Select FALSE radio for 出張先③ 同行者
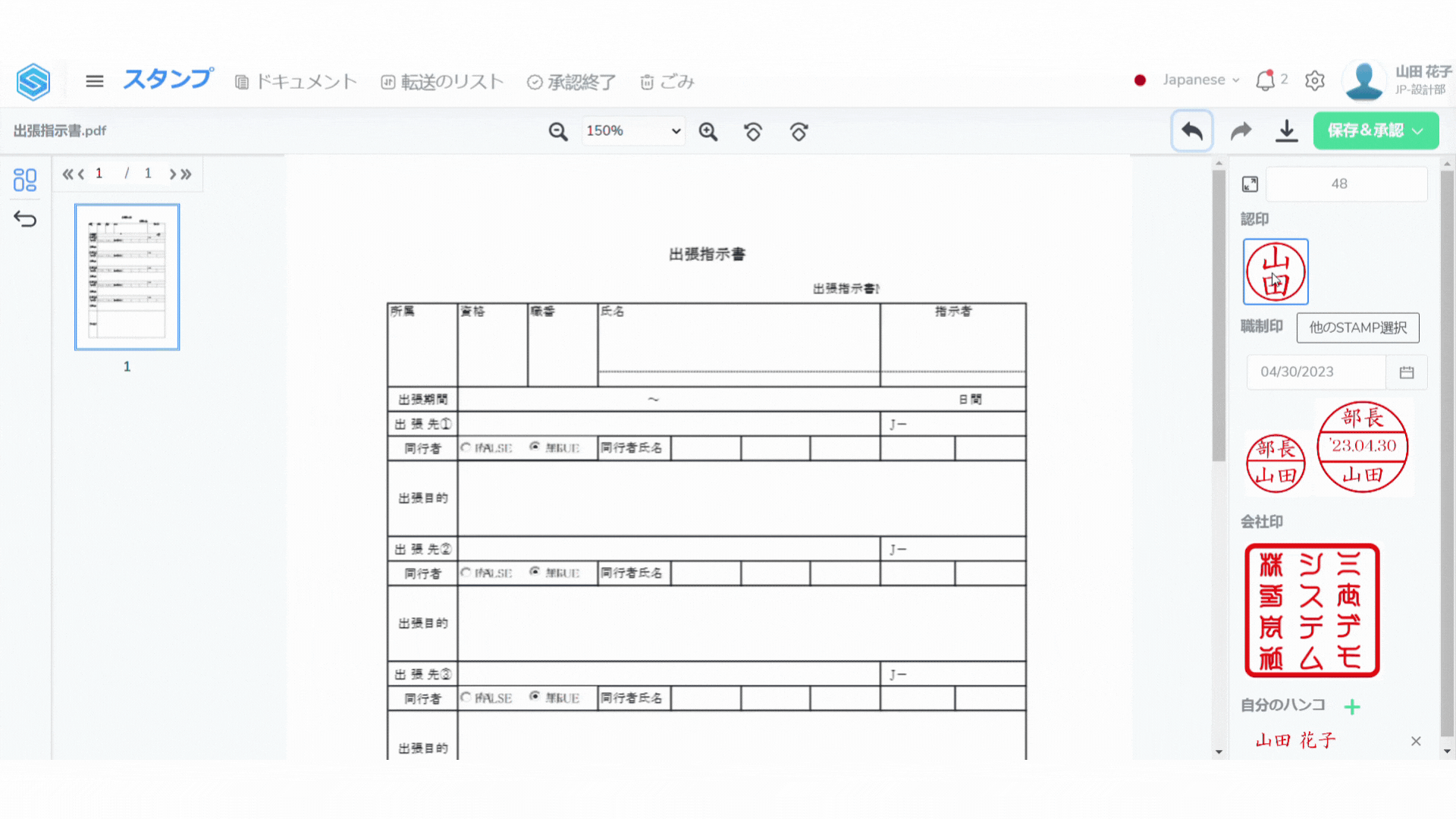Screen dimensions: 1456x819 (466, 697)
